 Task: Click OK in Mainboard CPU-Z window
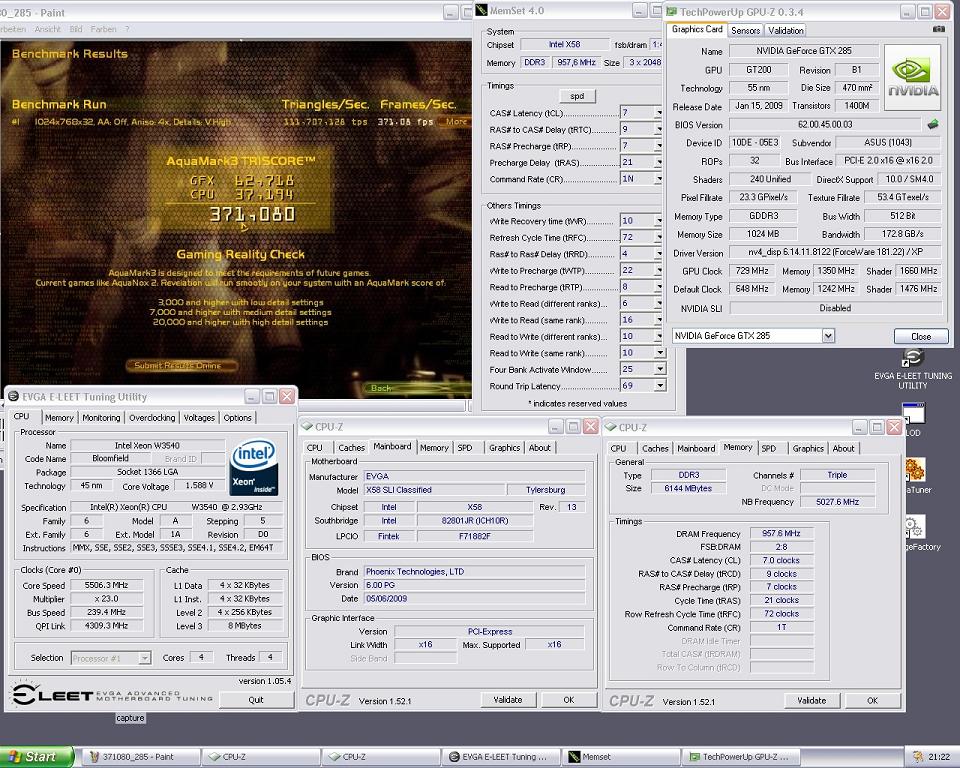[569, 699]
